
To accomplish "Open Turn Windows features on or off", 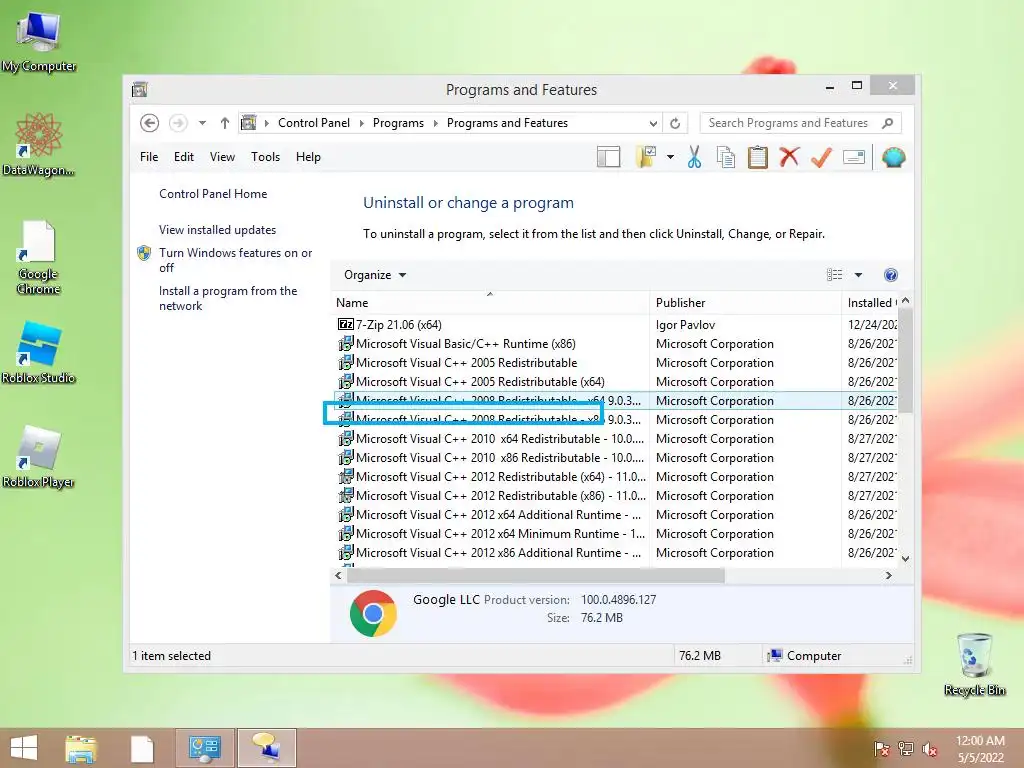I will click(235, 260).
